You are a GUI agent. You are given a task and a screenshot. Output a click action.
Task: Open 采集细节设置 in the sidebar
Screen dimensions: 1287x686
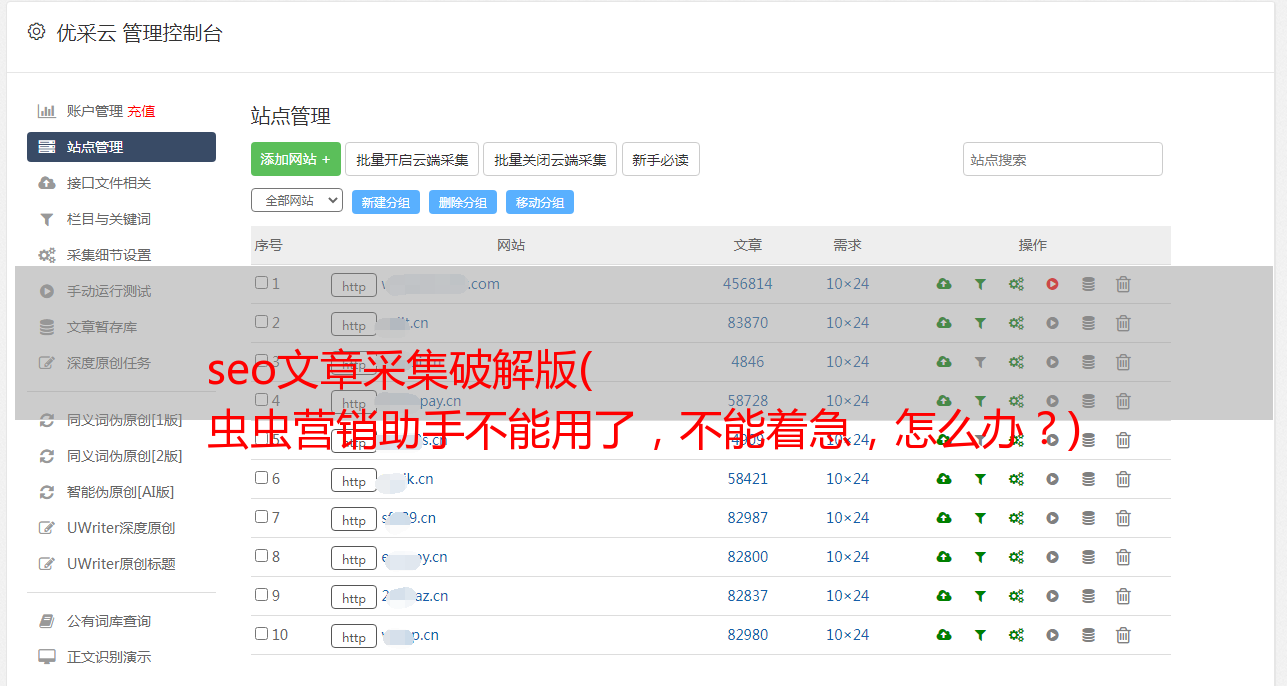click(108, 255)
